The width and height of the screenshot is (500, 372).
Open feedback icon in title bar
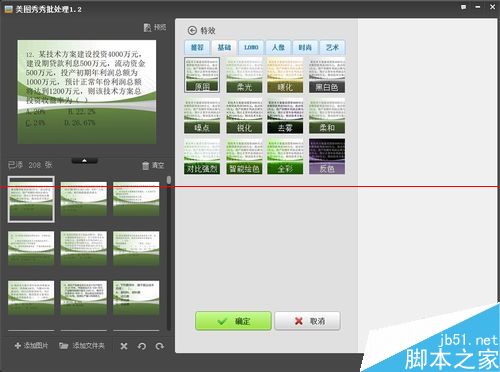(464, 7)
